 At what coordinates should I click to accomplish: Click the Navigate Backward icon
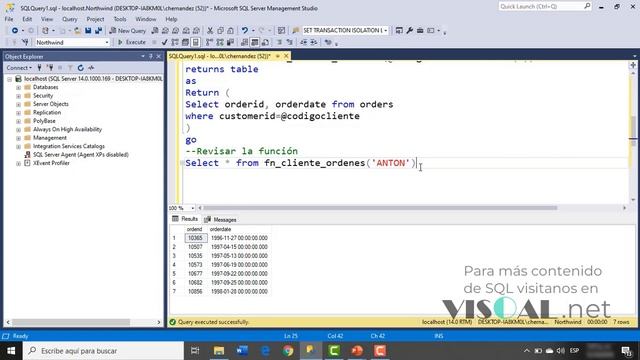15,31
